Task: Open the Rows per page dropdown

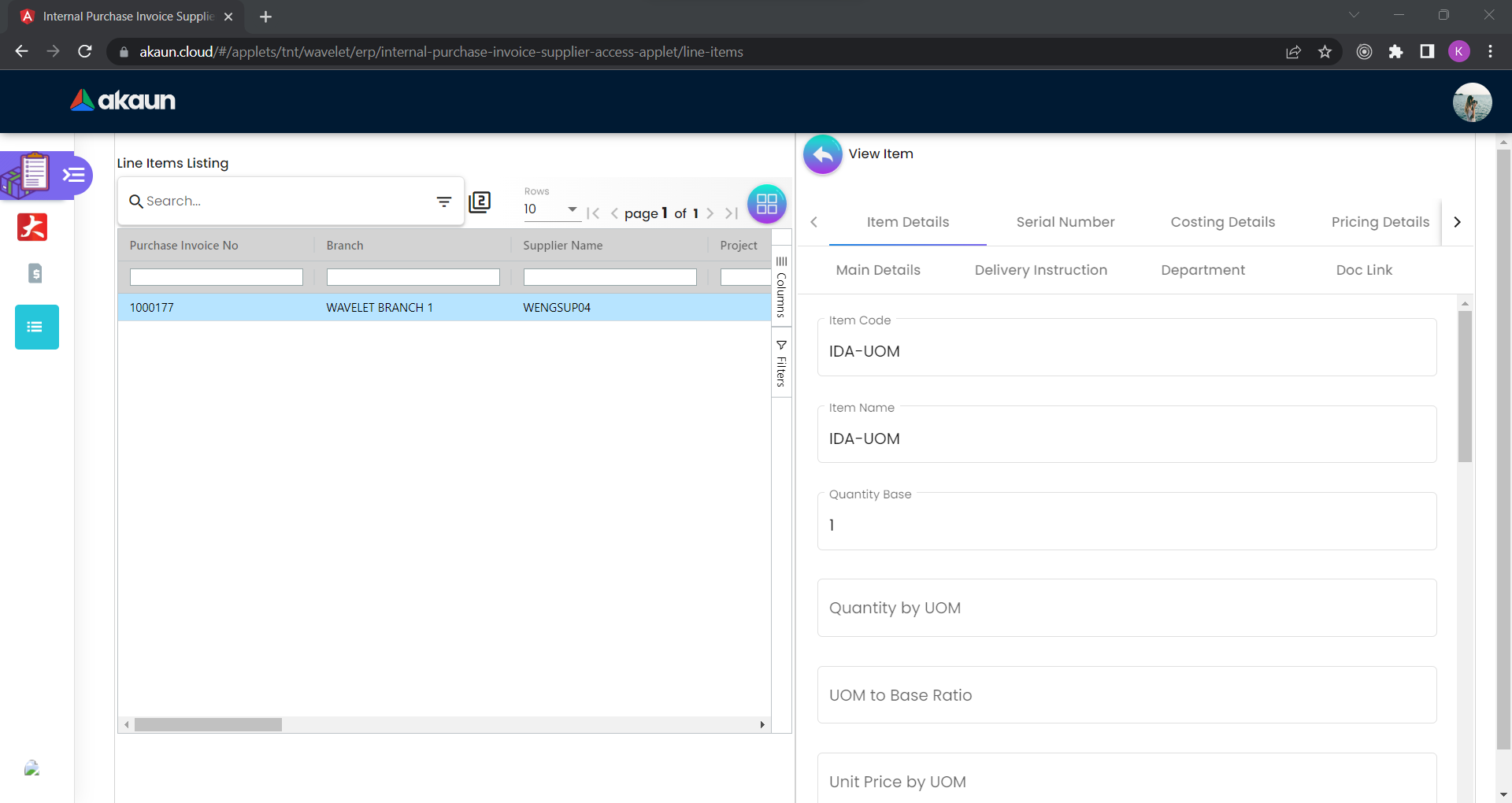Action: 551,209
